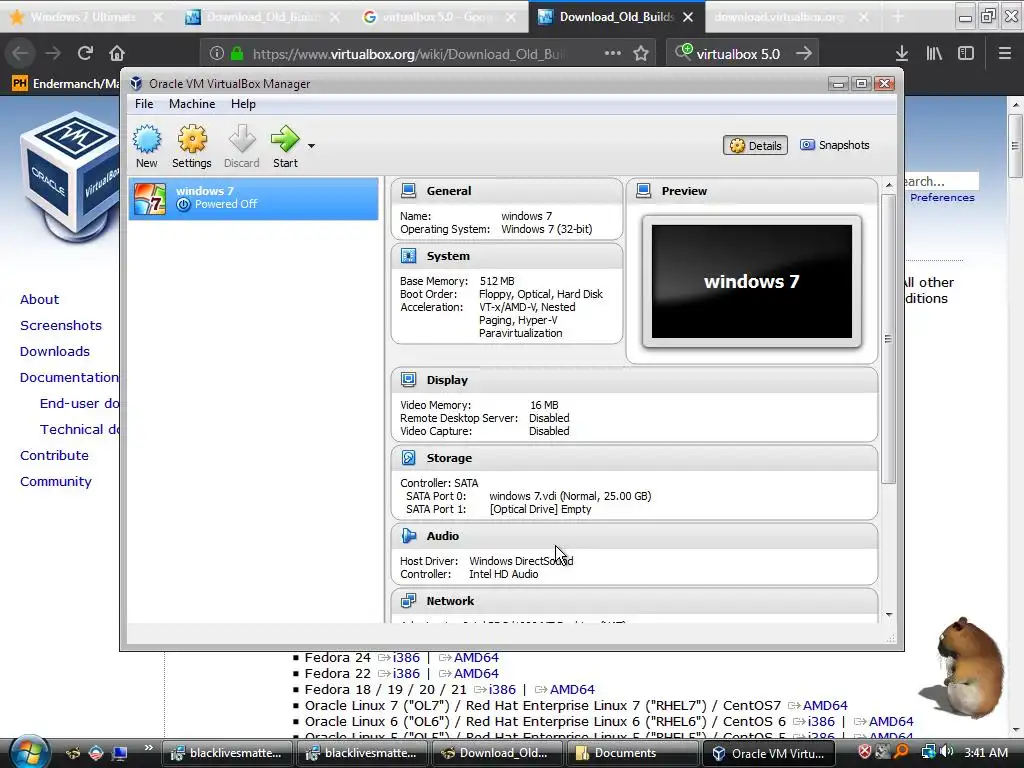
Task: Switch to the download.virtualbox.org tab
Action: [779, 17]
